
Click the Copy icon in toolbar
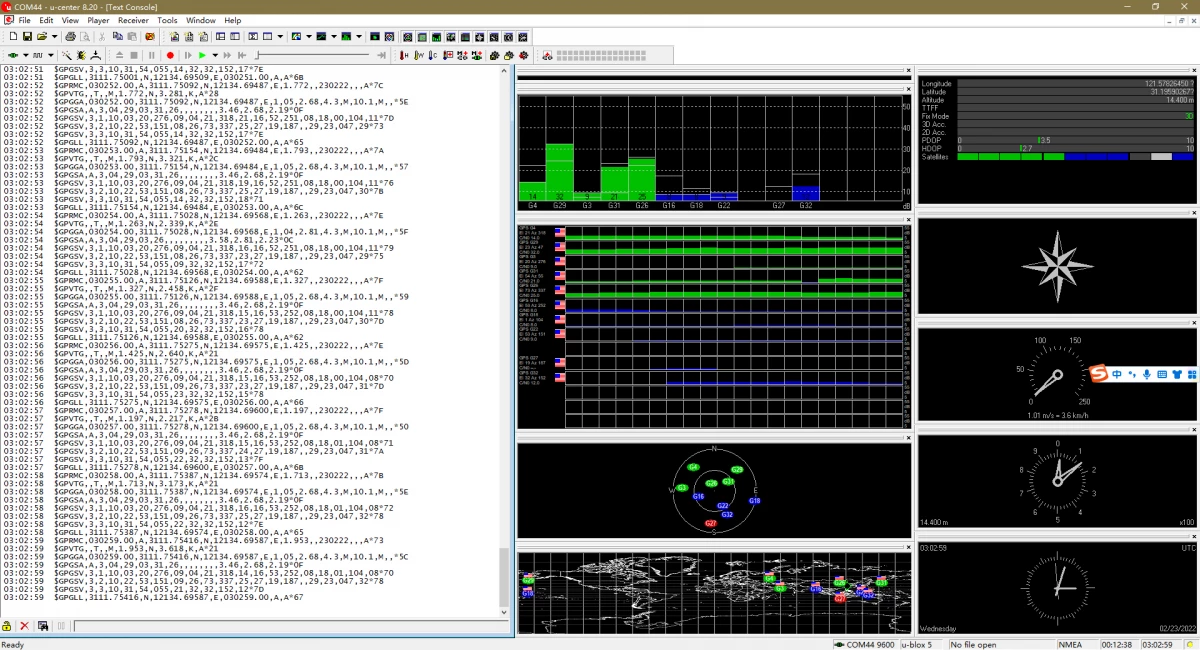click(x=117, y=37)
